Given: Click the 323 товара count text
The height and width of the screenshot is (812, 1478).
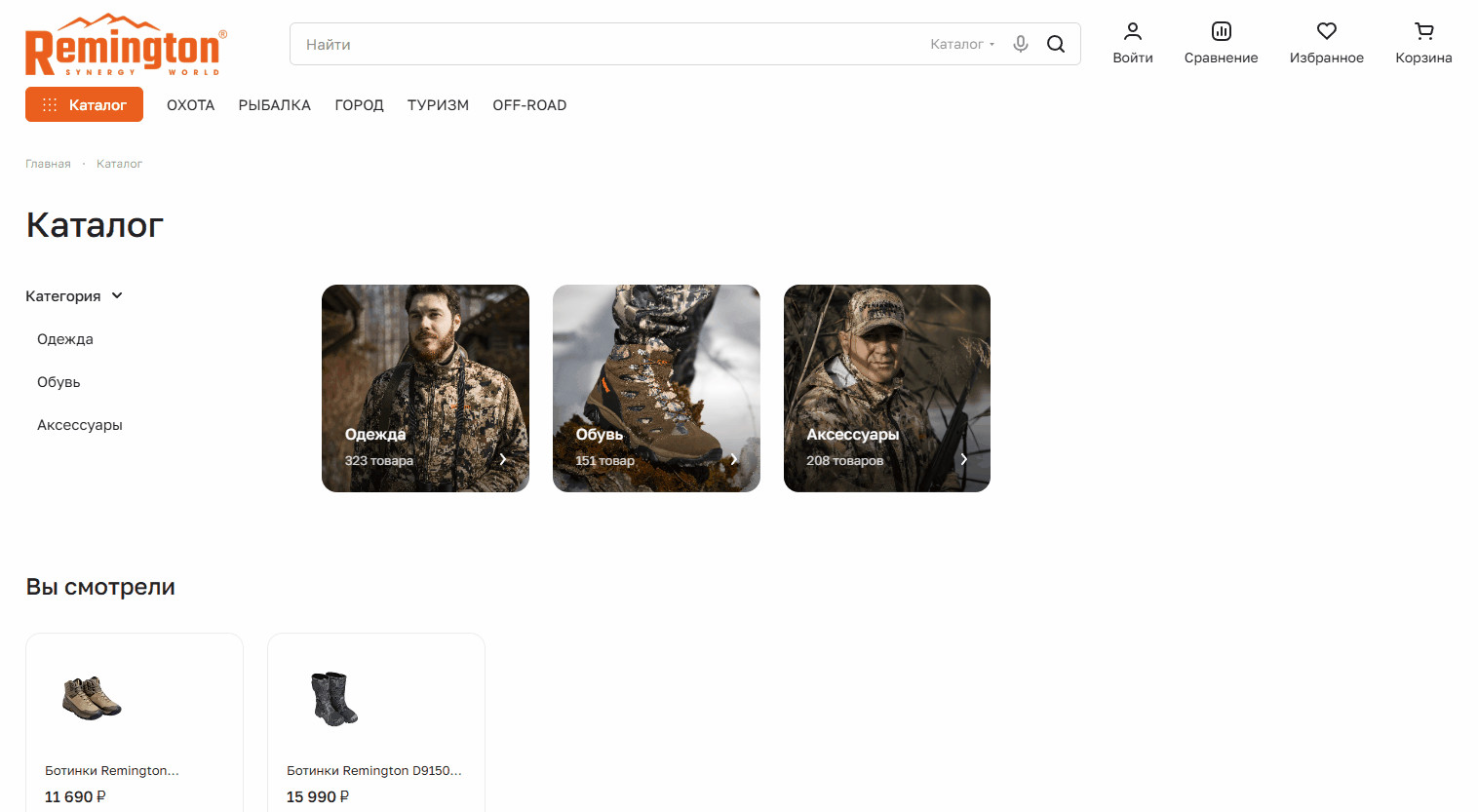Looking at the screenshot, I should (379, 460).
